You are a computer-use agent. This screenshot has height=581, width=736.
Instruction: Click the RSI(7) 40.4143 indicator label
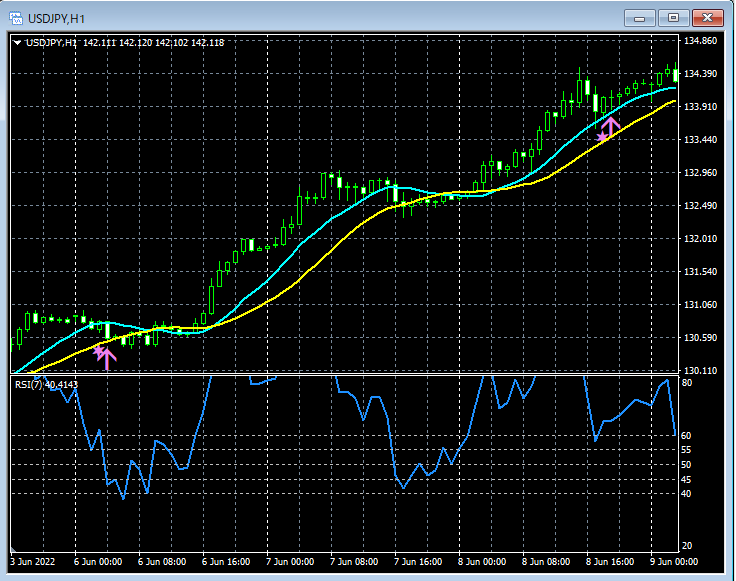pos(46,384)
